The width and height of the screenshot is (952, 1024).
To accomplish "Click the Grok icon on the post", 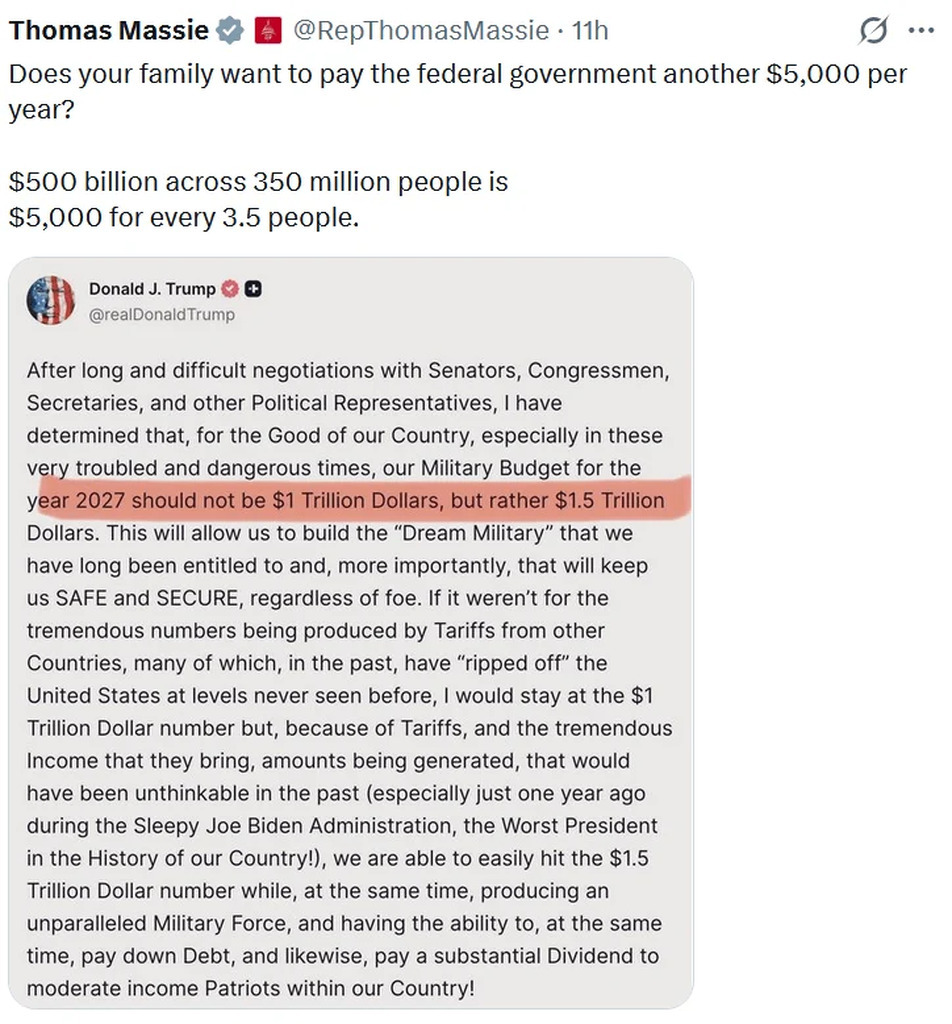I will [x=874, y=31].
